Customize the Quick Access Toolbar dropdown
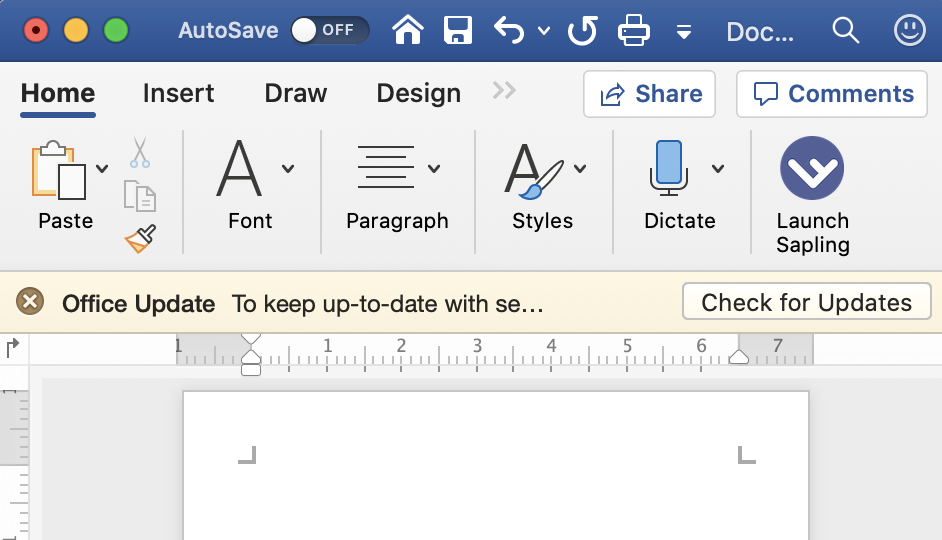942x540 pixels. (684, 31)
